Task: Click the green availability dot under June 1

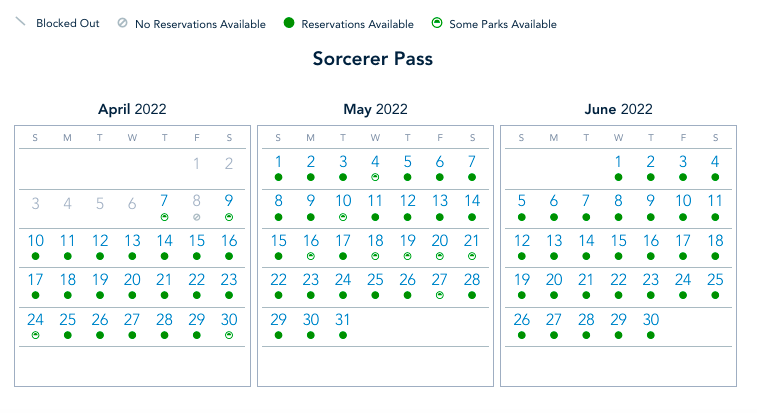Action: pyautogui.click(x=618, y=176)
